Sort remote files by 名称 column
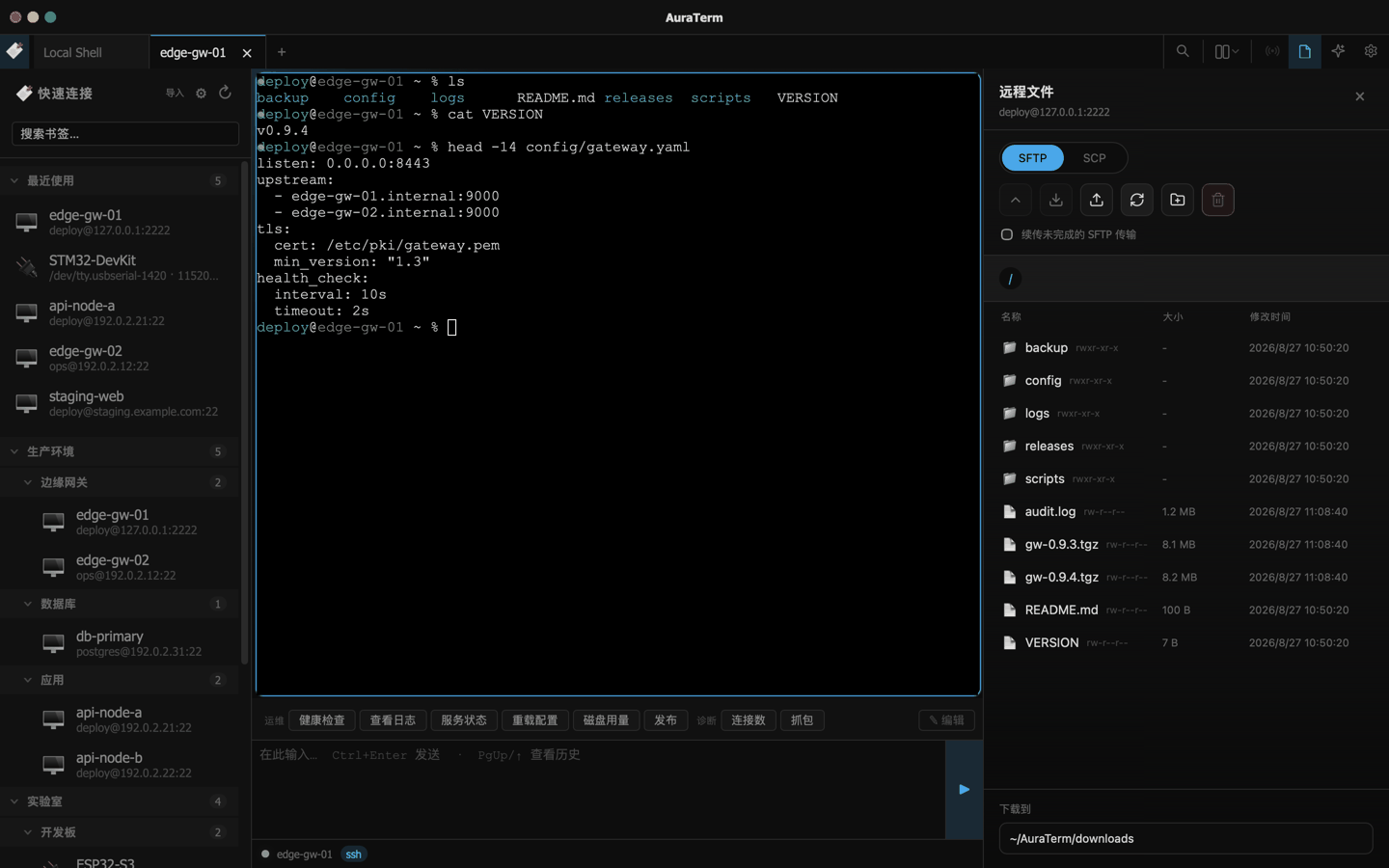The height and width of the screenshot is (868, 1389). click(x=1011, y=317)
